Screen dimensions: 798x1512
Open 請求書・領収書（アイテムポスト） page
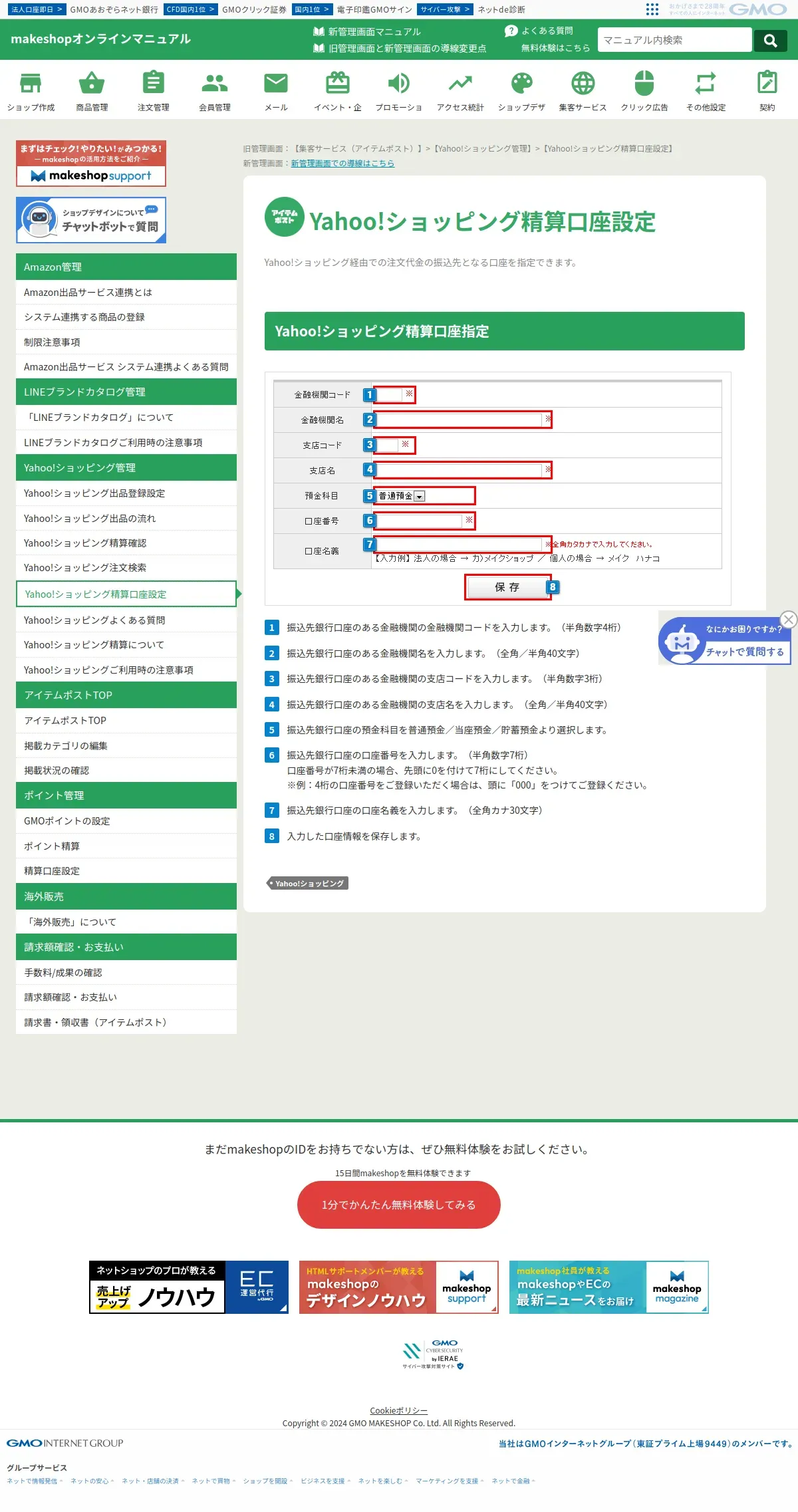126,1023
